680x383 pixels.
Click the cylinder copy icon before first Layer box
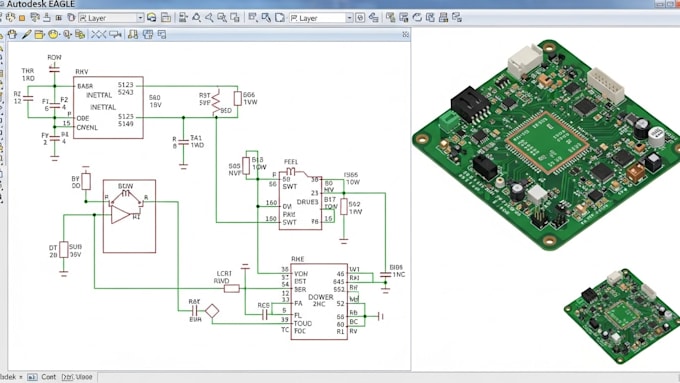pyautogui.click(x=71, y=18)
